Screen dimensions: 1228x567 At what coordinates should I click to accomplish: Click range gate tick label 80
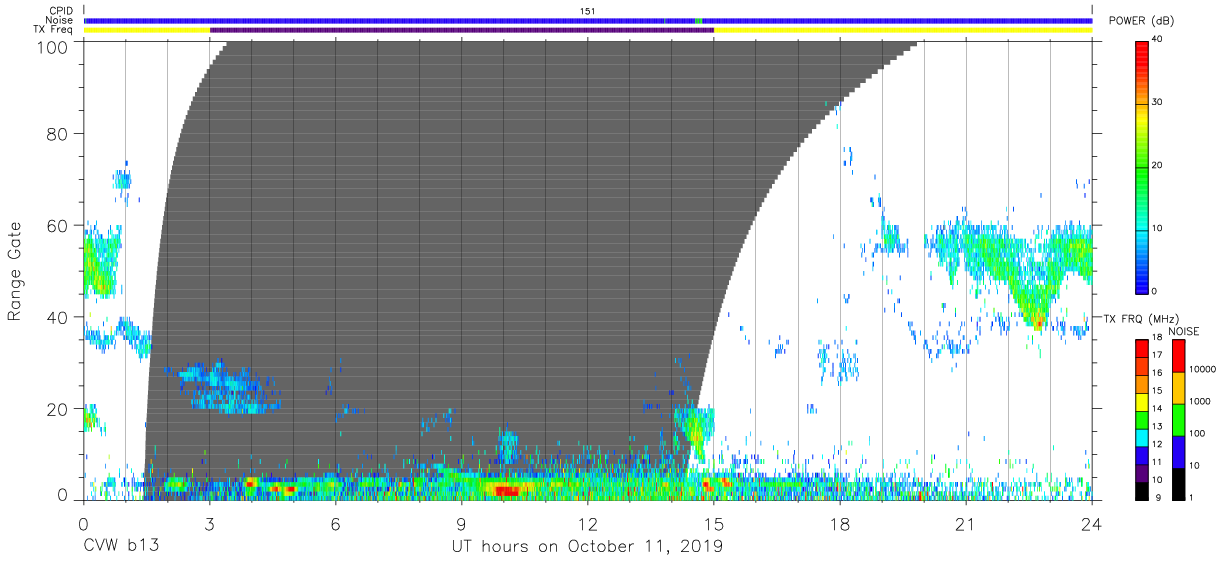[x=58, y=133]
